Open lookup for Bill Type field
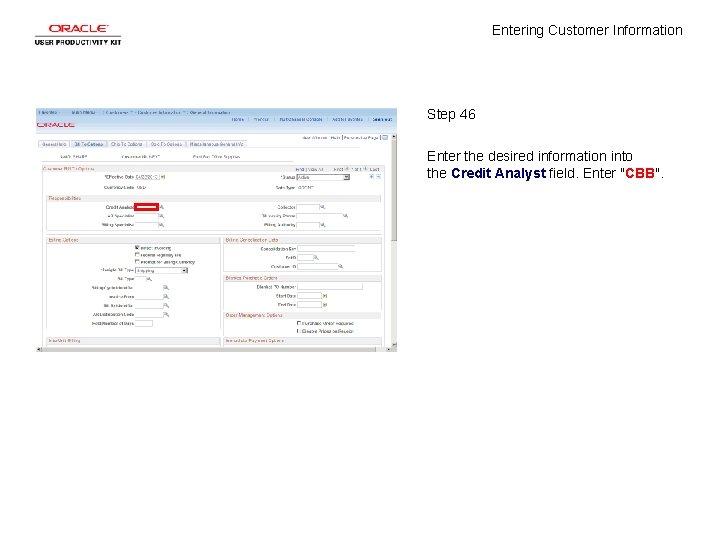This screenshot has height=540, width=720. pyautogui.click(x=149, y=279)
